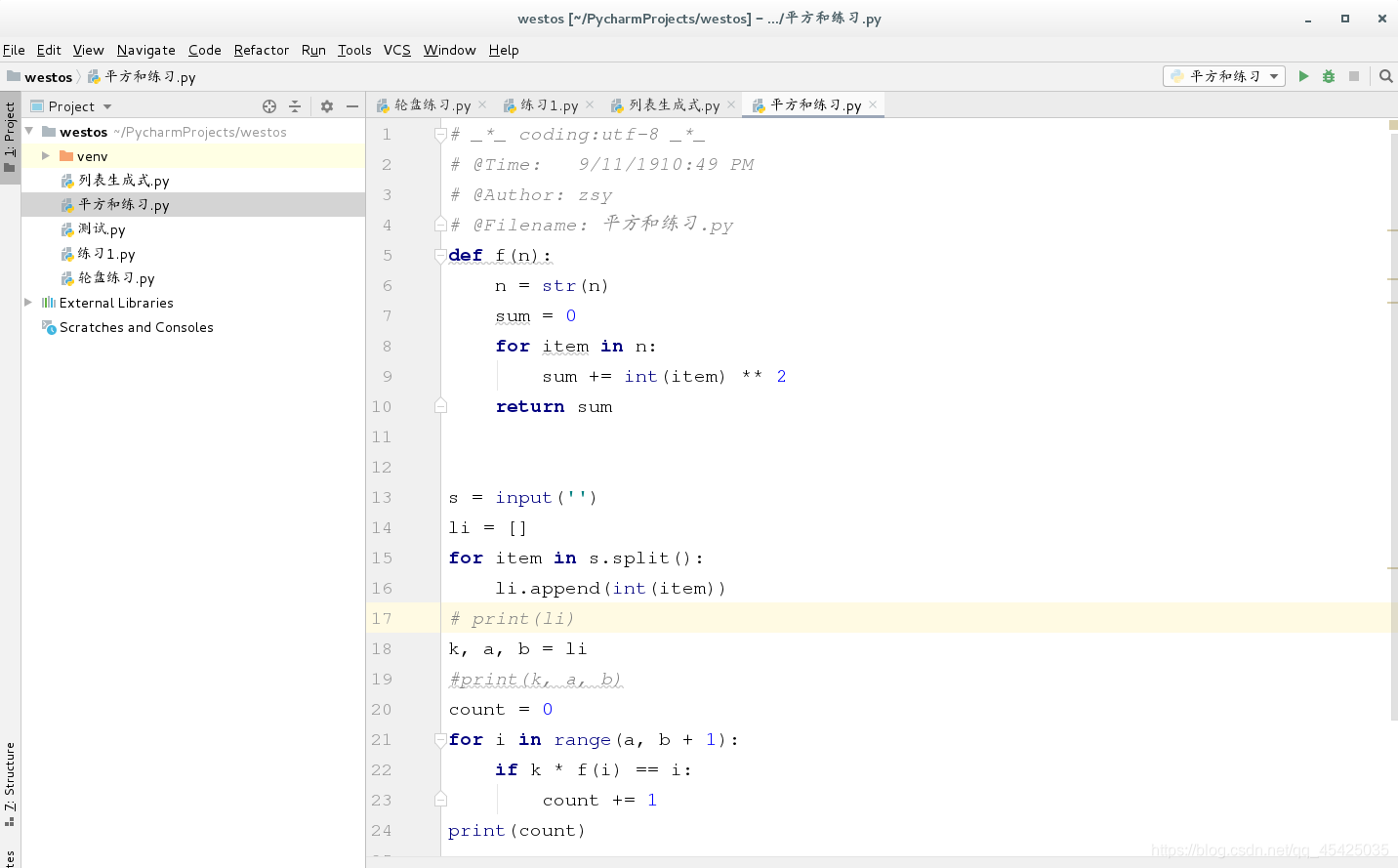The image size is (1398, 868).
Task: Open Project panel settings gear
Action: click(327, 106)
